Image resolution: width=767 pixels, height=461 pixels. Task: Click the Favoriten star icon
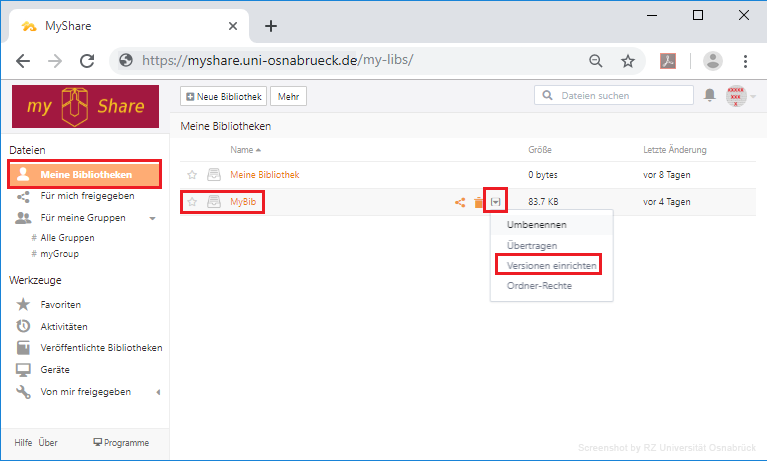(x=23, y=304)
